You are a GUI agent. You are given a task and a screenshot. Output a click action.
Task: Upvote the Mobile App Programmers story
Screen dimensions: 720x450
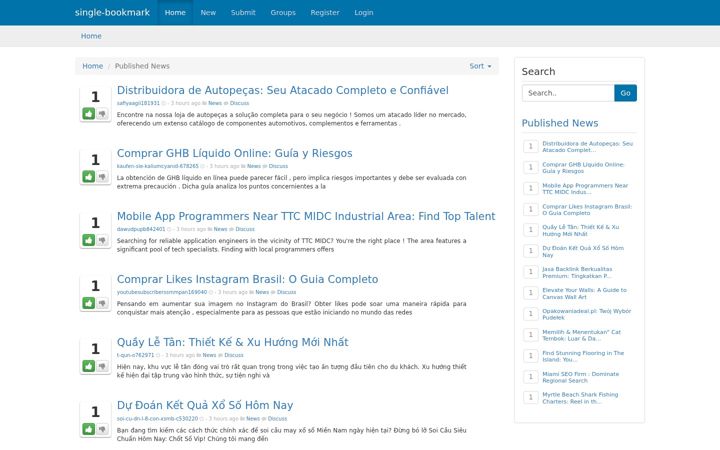(x=89, y=240)
